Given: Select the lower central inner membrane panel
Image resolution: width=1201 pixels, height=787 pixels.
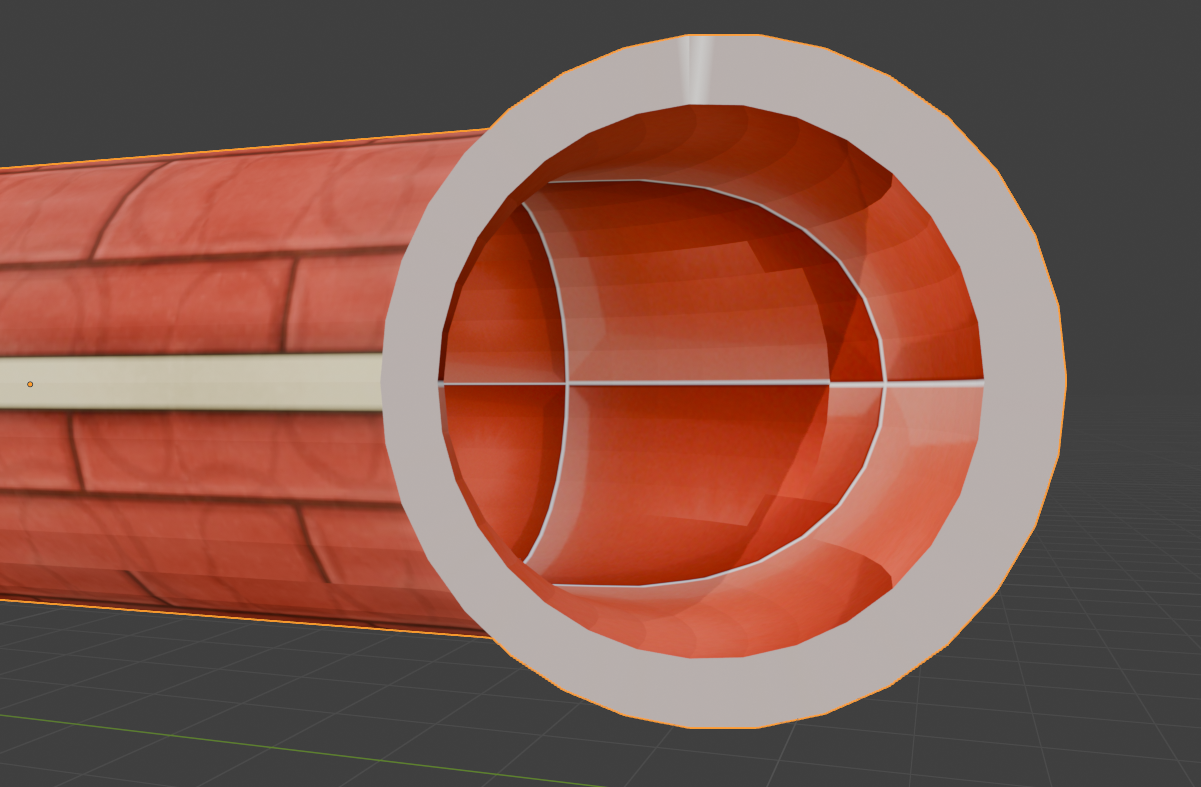Looking at the screenshot, I should click(x=690, y=480).
